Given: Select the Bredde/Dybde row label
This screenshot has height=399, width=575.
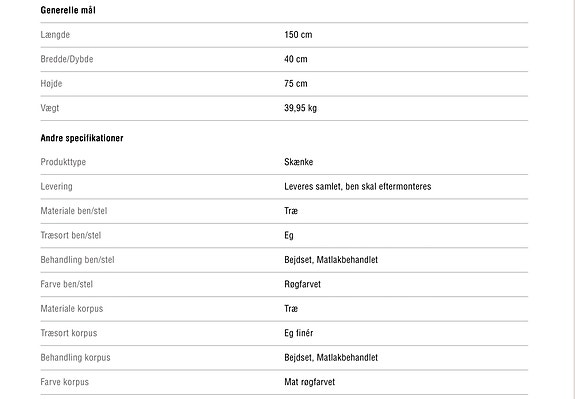Looking at the screenshot, I should 67,59.
